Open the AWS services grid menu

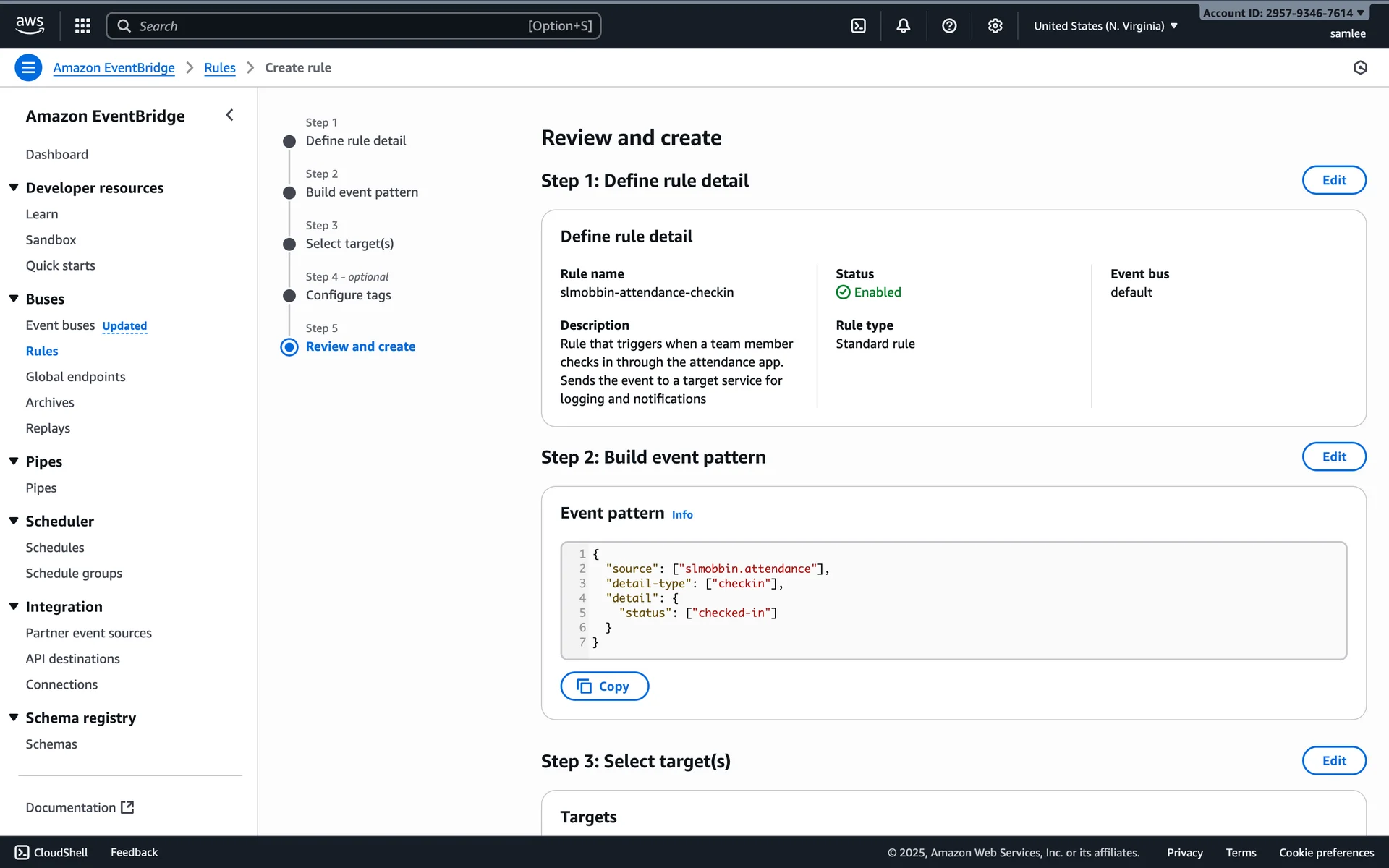82,26
